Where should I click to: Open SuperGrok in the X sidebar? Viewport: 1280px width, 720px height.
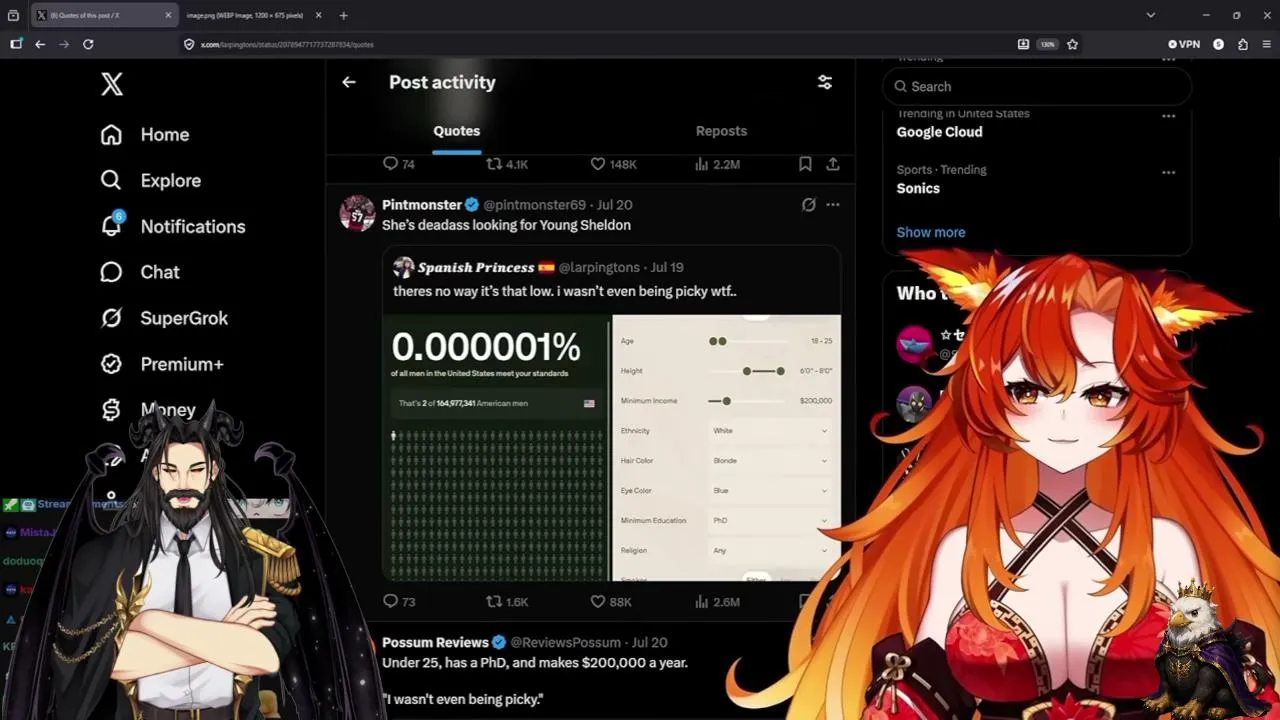pos(164,318)
